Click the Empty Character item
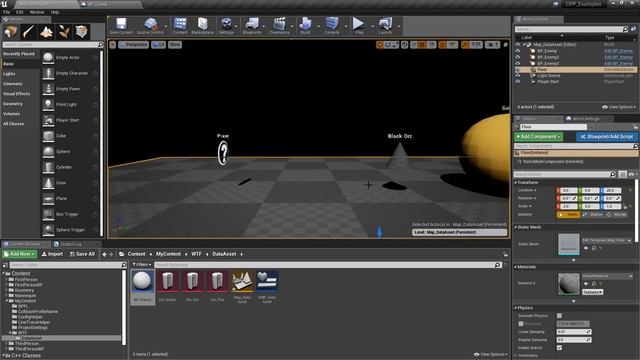The height and width of the screenshot is (360, 640). coord(70,73)
